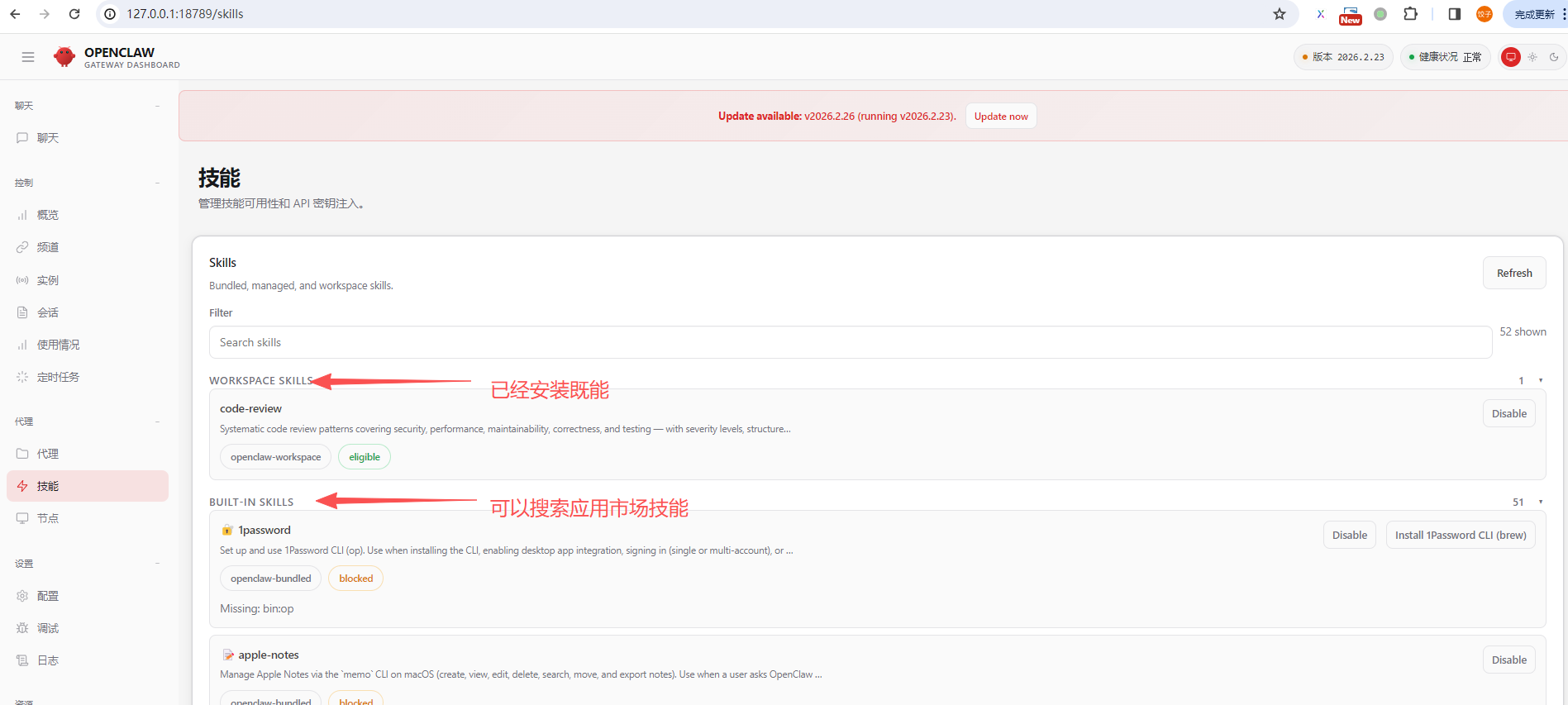Image resolution: width=1568 pixels, height=705 pixels.
Task: Click Install 1Password CLI (brew)
Action: click(1461, 535)
